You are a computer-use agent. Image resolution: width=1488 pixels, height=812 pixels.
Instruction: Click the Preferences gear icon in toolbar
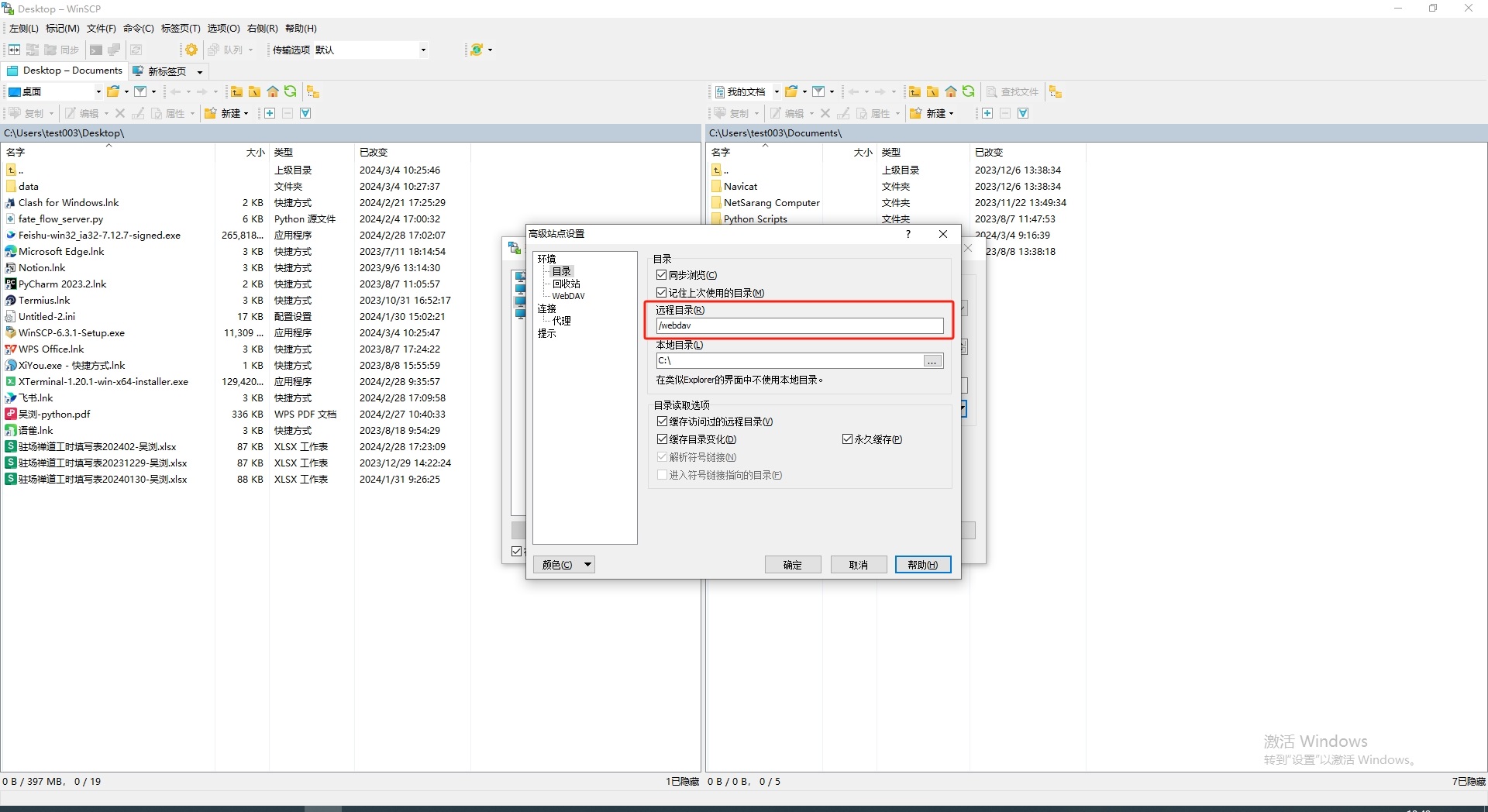[x=191, y=50]
